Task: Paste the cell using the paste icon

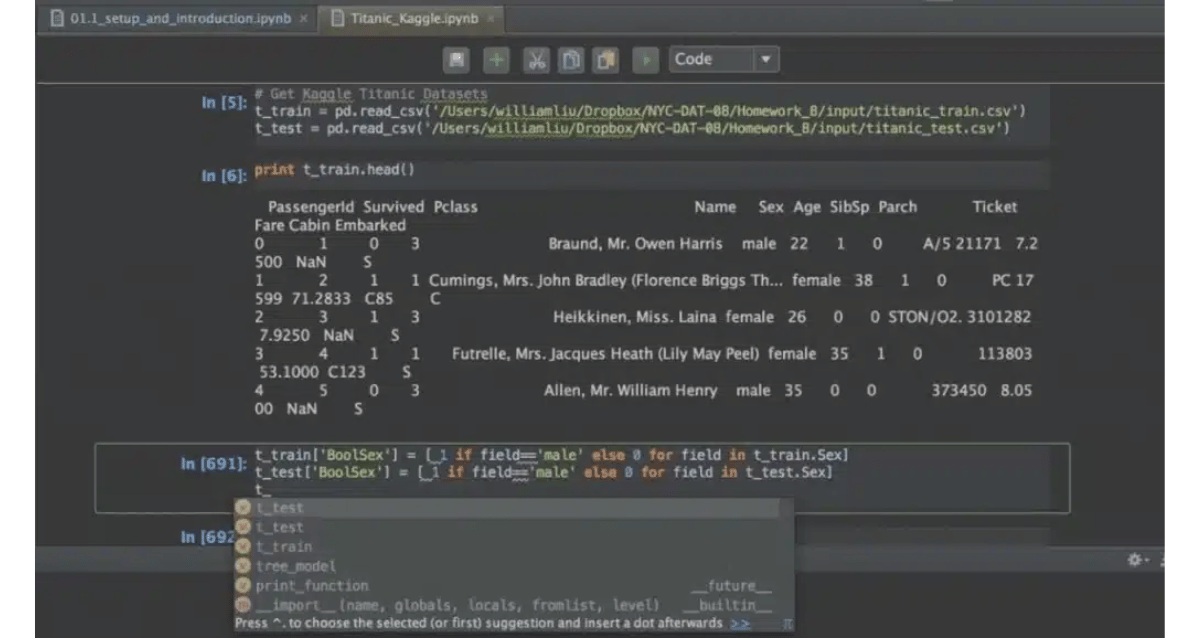Action: point(606,60)
